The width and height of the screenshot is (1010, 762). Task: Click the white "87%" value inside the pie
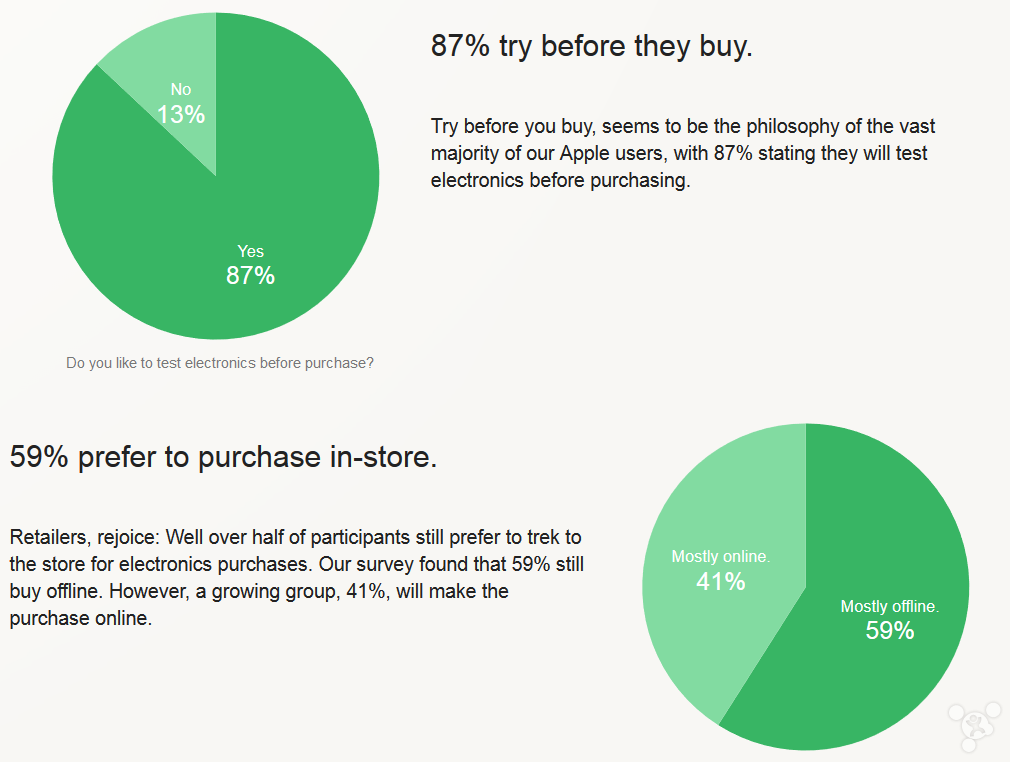[x=250, y=276]
